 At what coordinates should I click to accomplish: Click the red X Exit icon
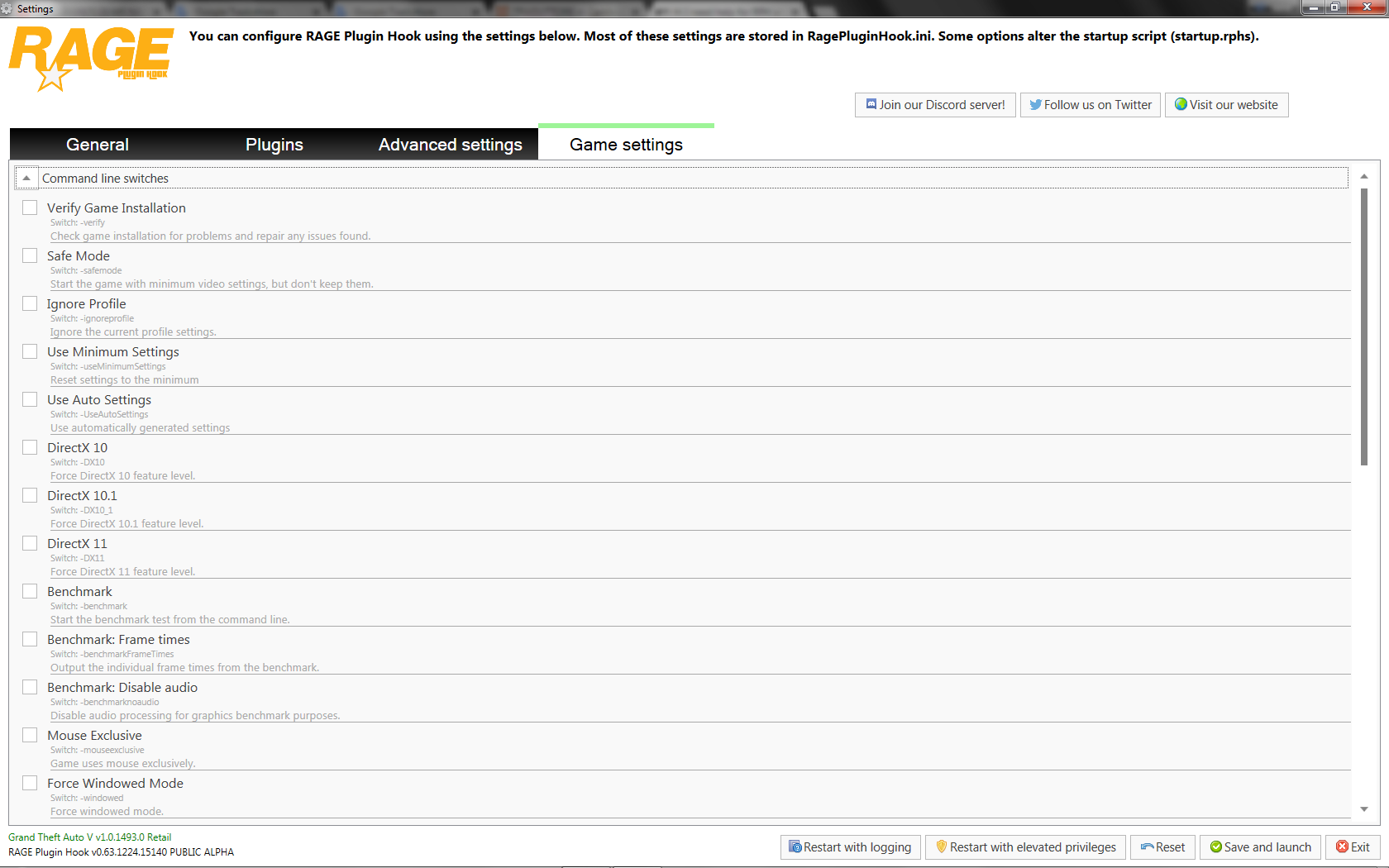pos(1342,847)
